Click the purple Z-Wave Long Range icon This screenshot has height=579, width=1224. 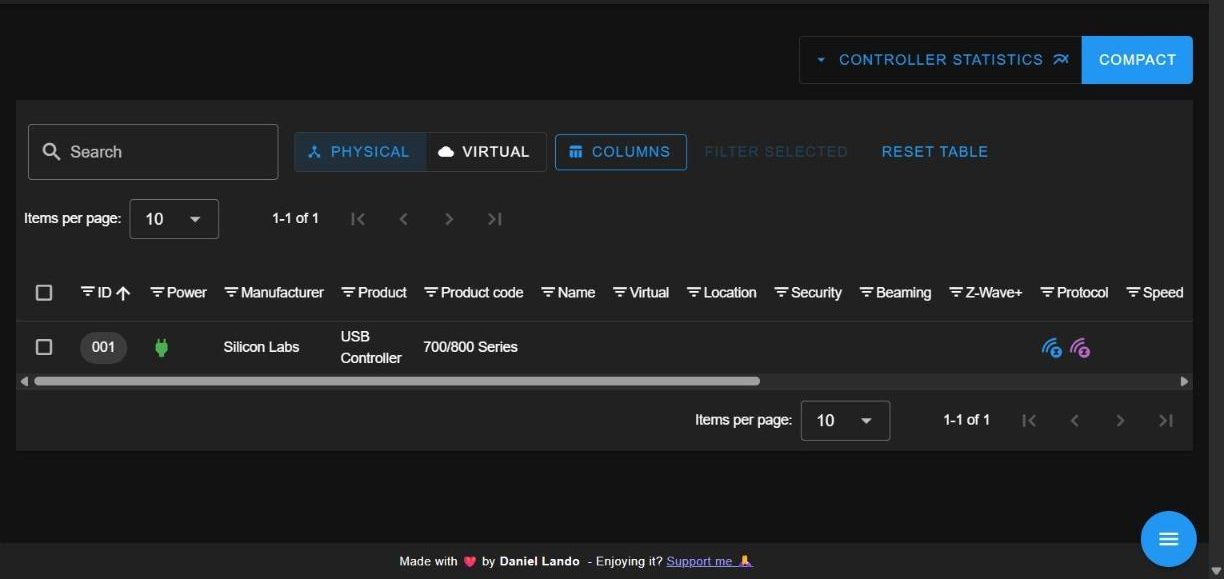1080,348
